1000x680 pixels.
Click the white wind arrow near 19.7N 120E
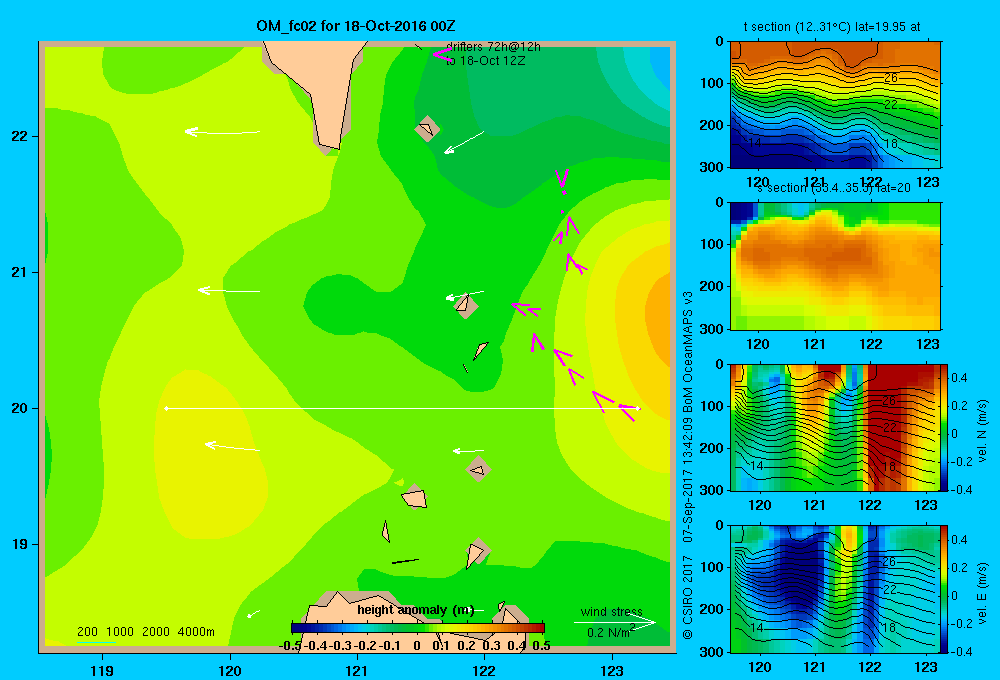tap(232, 447)
